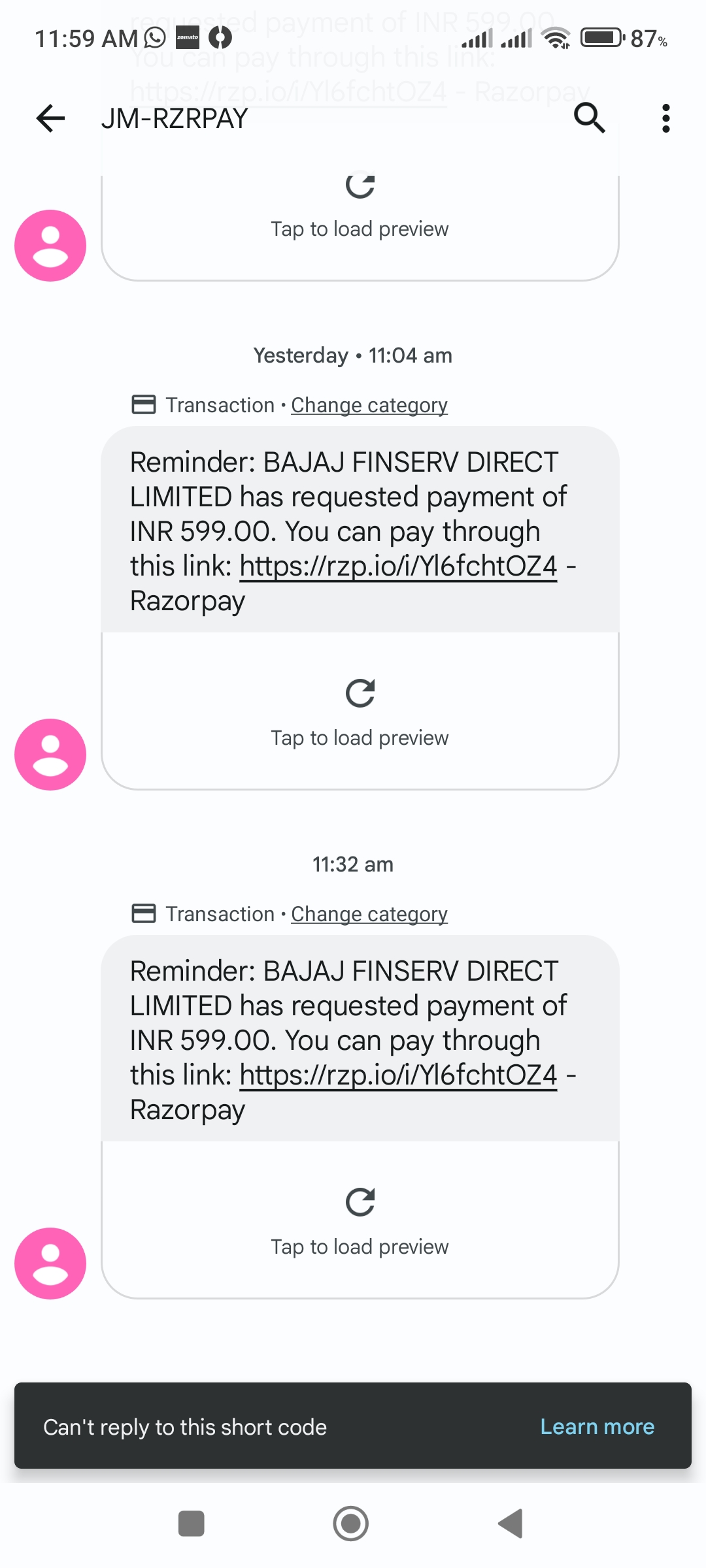Open the three-dot overflow menu
Image resolution: width=706 pixels, height=1568 pixels.
click(665, 118)
